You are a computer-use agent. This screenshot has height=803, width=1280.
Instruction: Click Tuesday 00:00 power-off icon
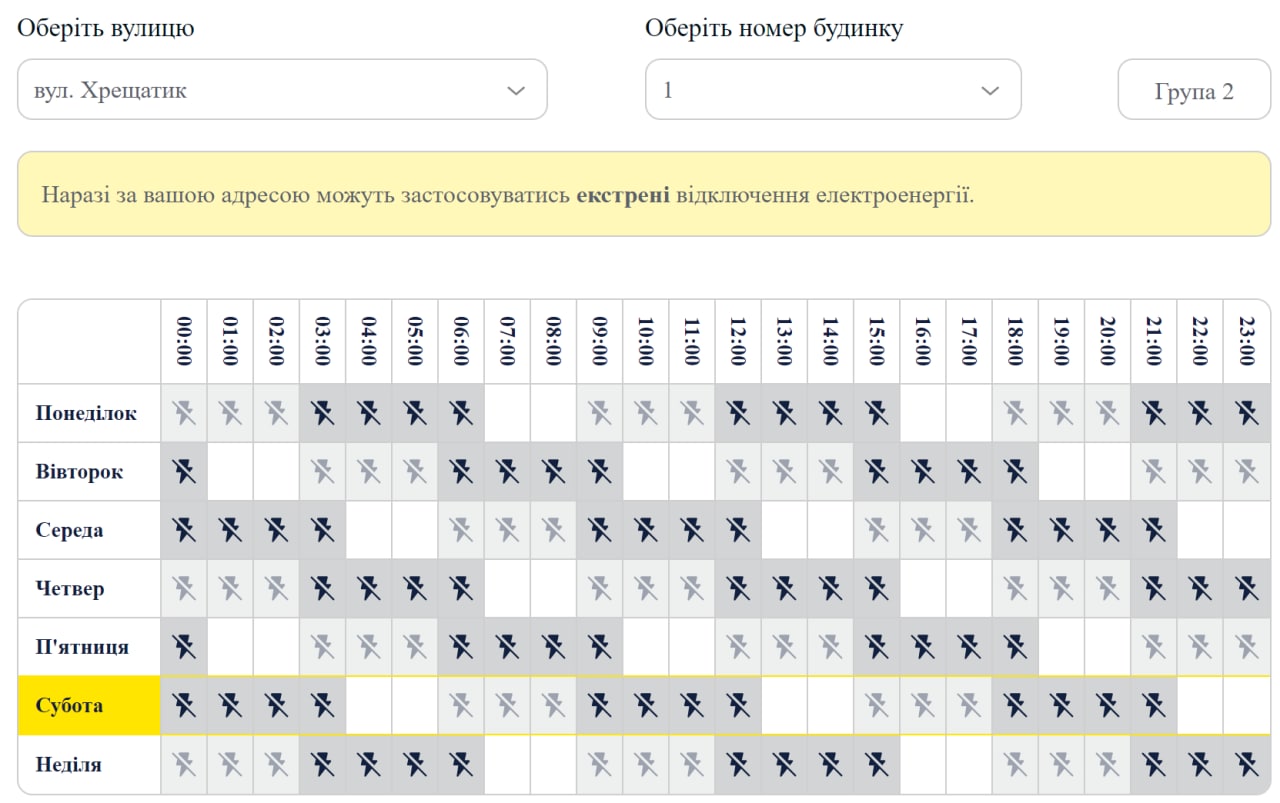tap(184, 471)
